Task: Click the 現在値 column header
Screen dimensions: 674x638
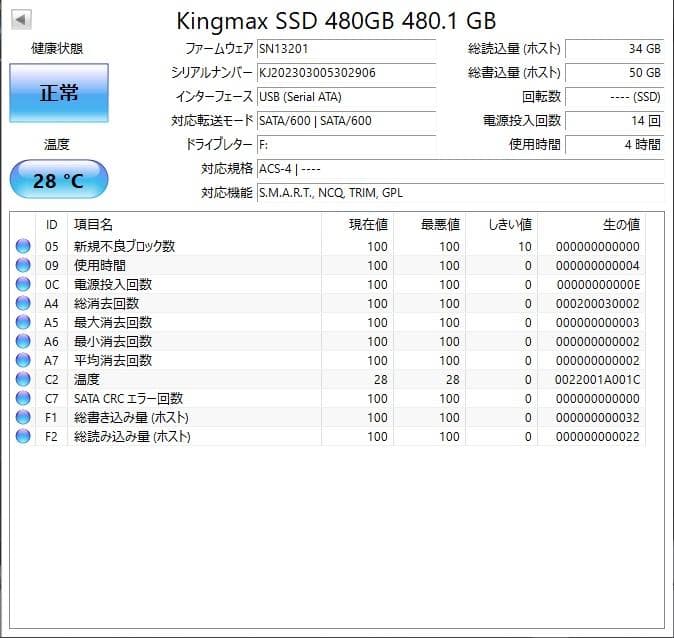Action: pyautogui.click(x=357, y=224)
